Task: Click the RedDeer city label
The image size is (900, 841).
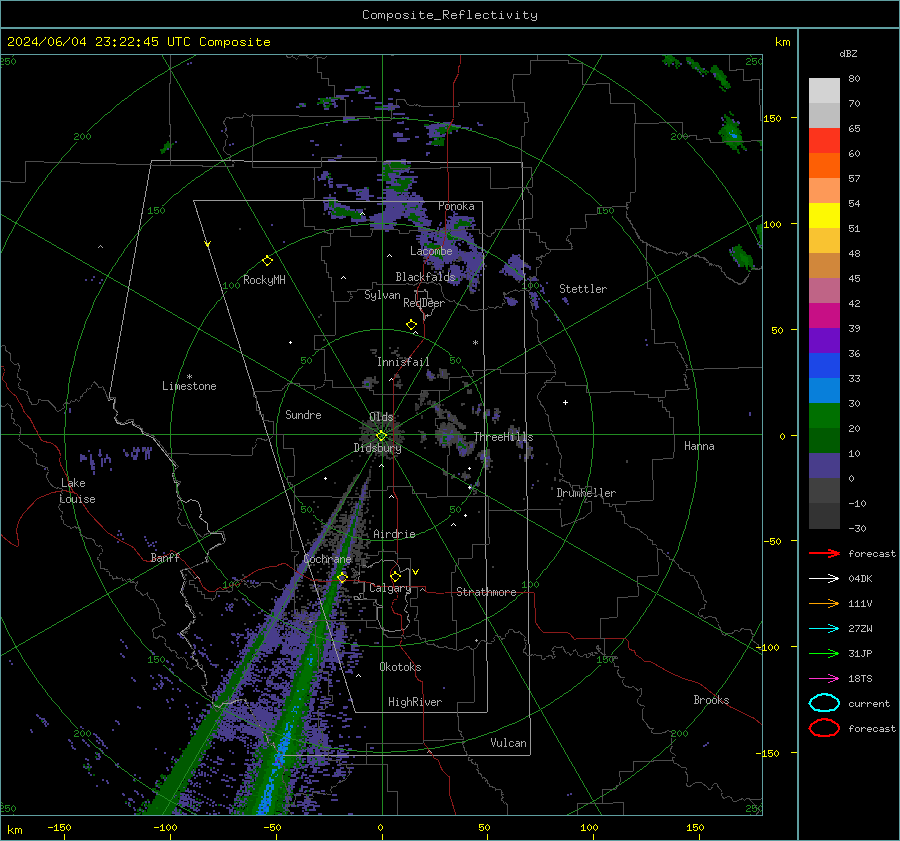Action: coord(424,303)
